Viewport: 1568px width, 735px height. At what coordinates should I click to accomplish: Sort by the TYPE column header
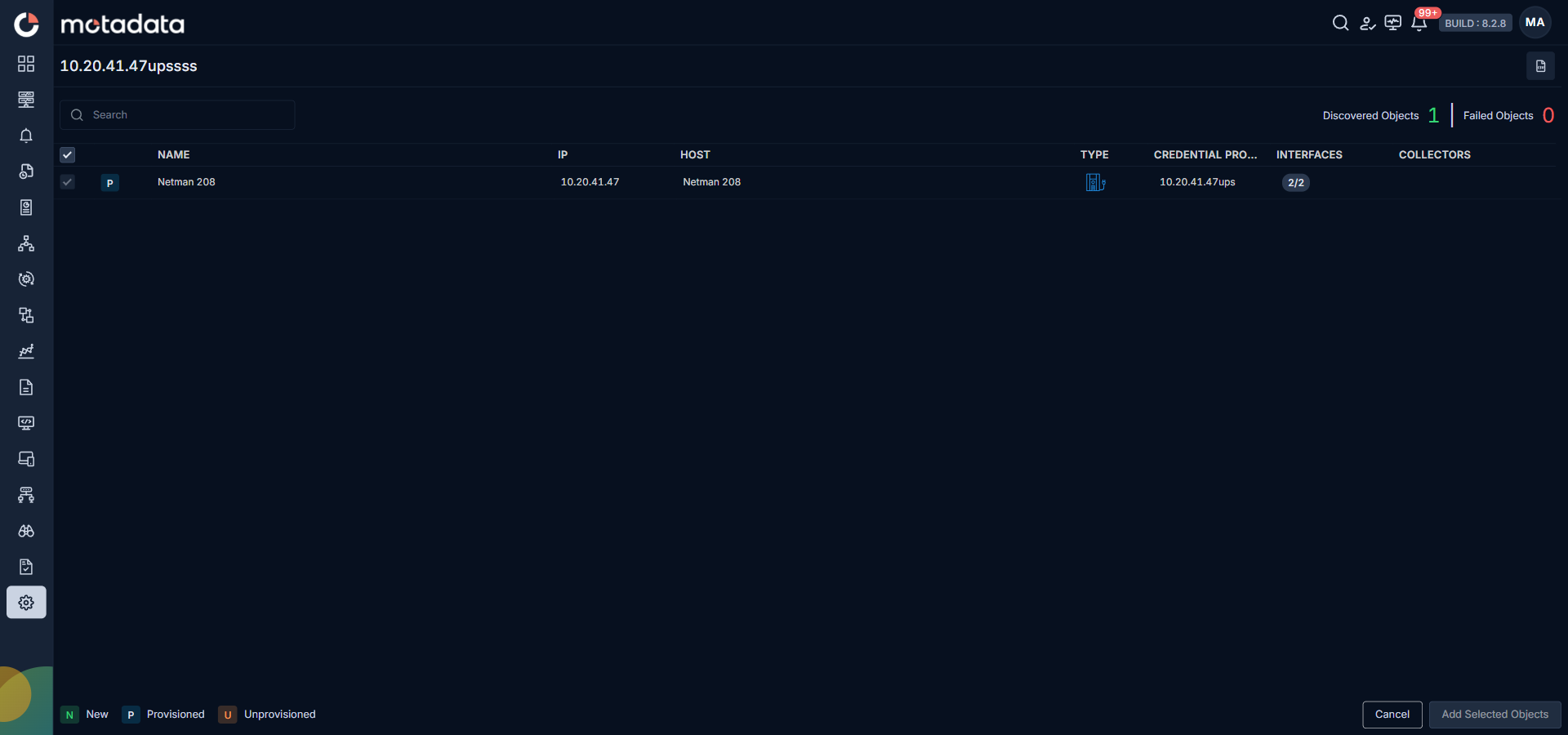tap(1094, 155)
